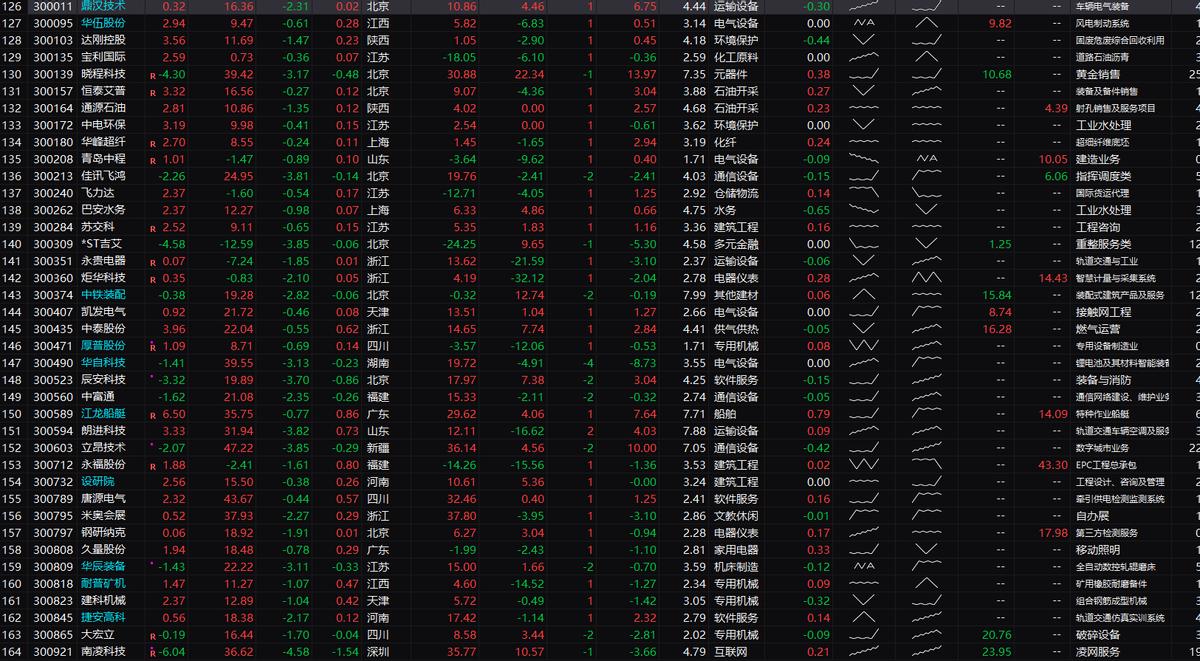1200x661 pixels.
Task: Click region 湖南 in the 华自科技 row
Action: 378,363
